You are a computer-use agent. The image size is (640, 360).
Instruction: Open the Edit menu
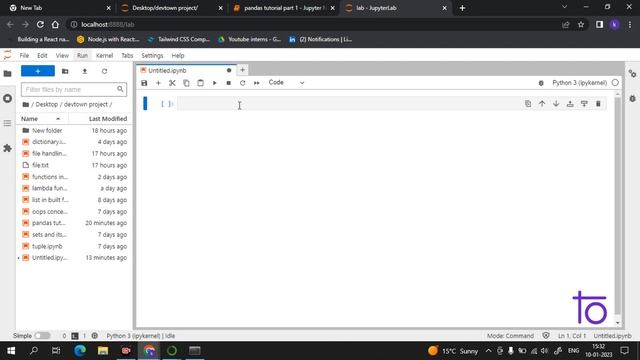pos(42,56)
